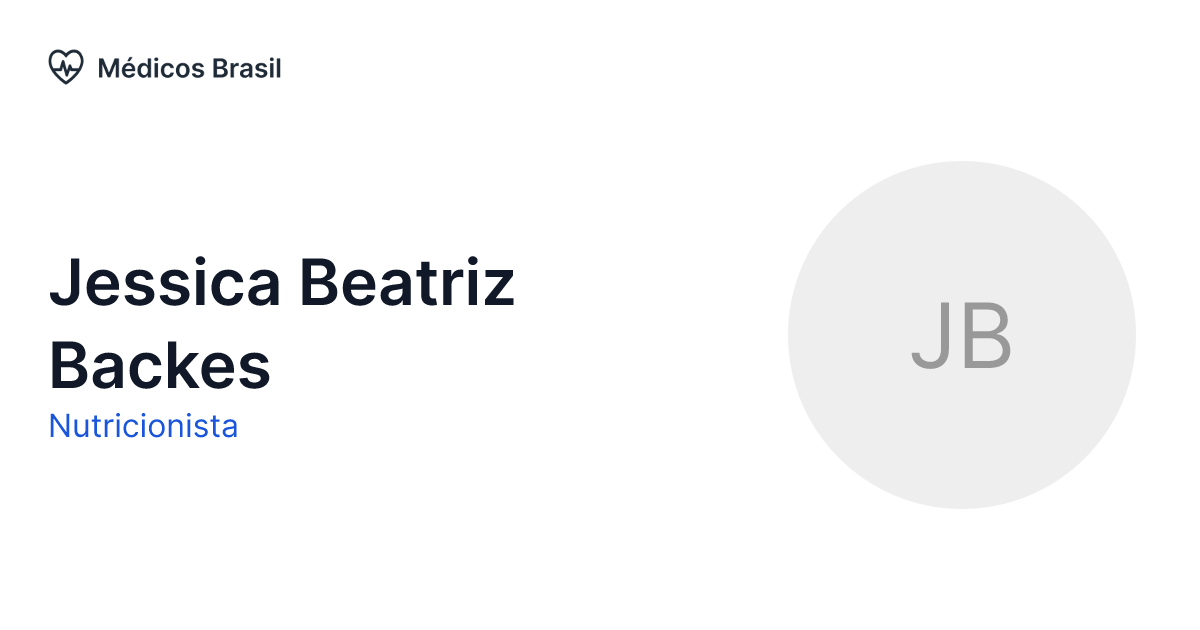Click the capital "B" of Beatriz

click(x=319, y=283)
